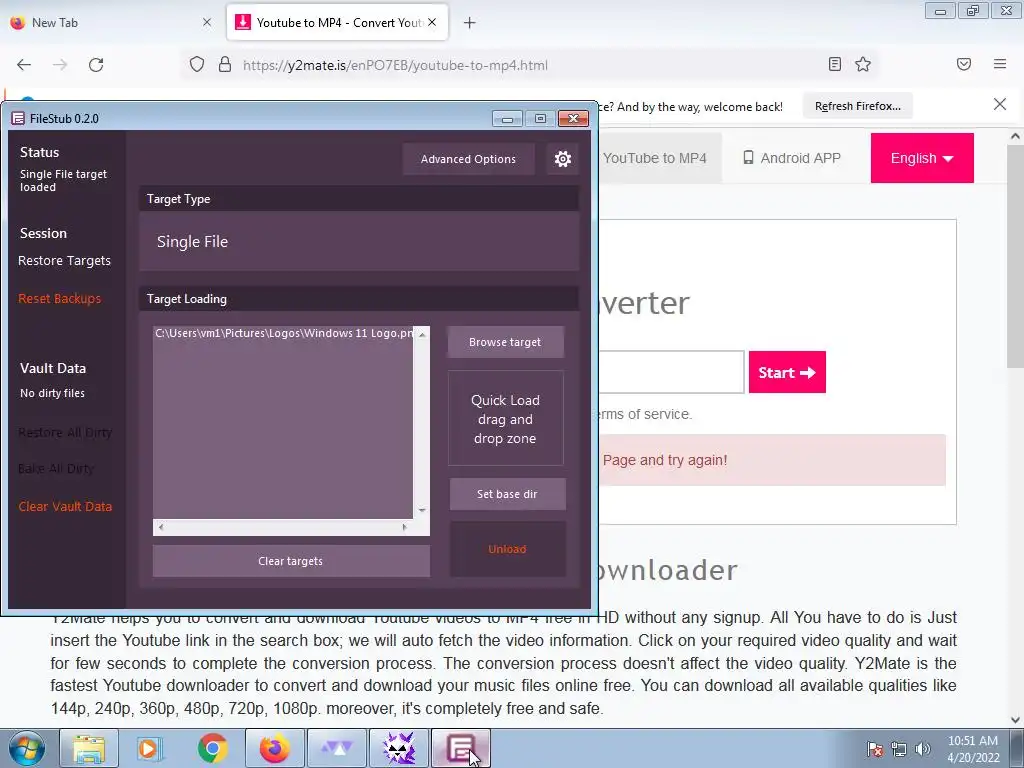1024x768 pixels.
Task: Switch to Firefox taskbar icon
Action: [x=274, y=748]
